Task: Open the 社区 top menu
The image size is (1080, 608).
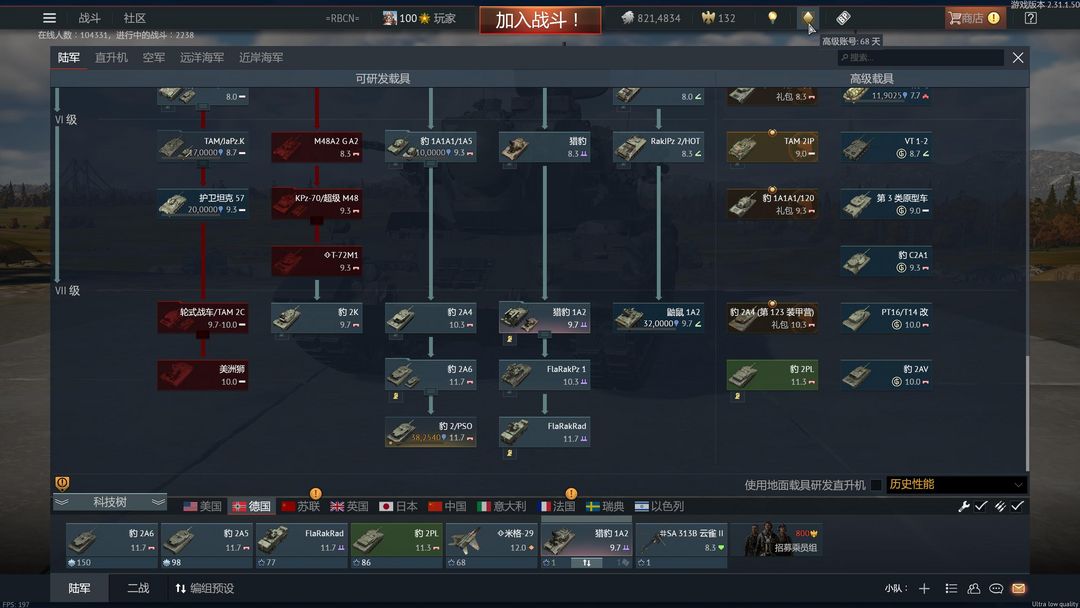Action: pyautogui.click(x=134, y=18)
